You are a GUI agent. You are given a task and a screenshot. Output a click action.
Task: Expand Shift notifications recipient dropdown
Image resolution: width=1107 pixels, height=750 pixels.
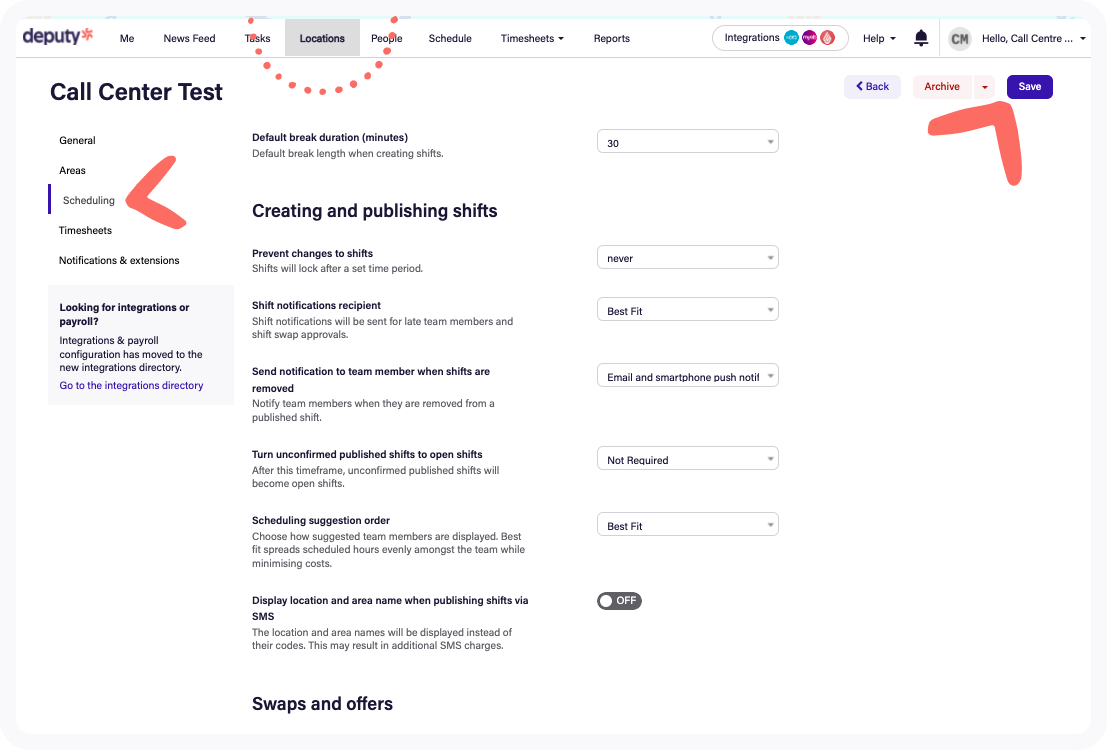688,310
